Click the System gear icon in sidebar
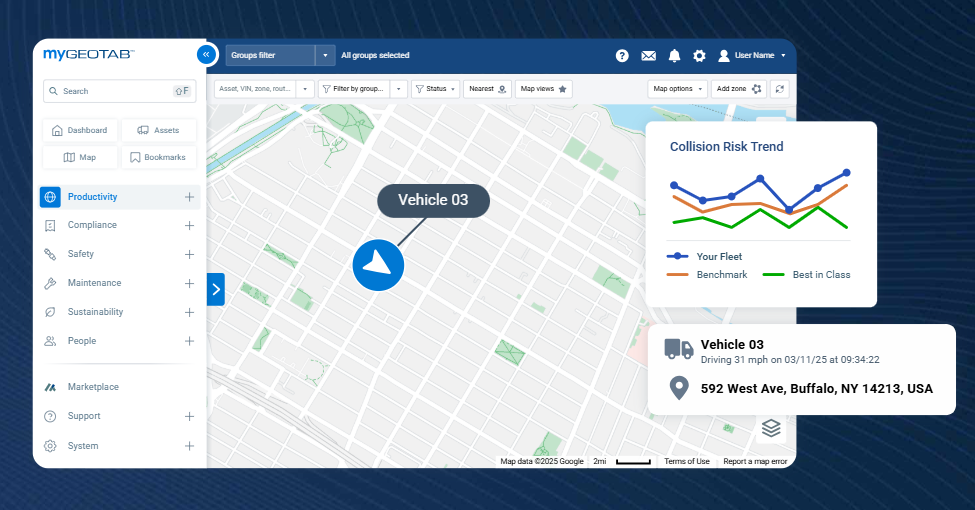Screen dimensions: 975x510 pos(50,446)
